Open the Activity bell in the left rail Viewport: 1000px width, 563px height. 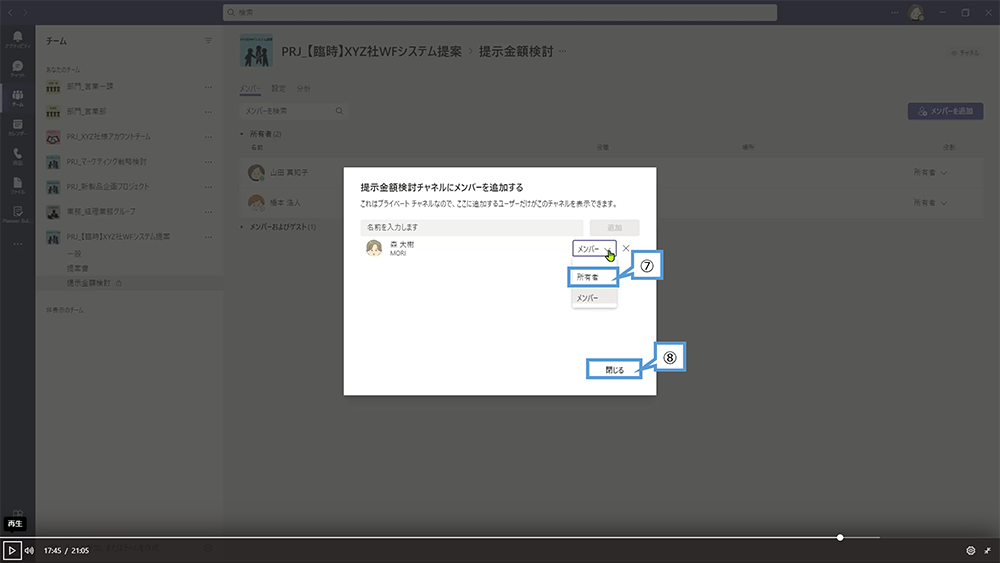pos(17,39)
